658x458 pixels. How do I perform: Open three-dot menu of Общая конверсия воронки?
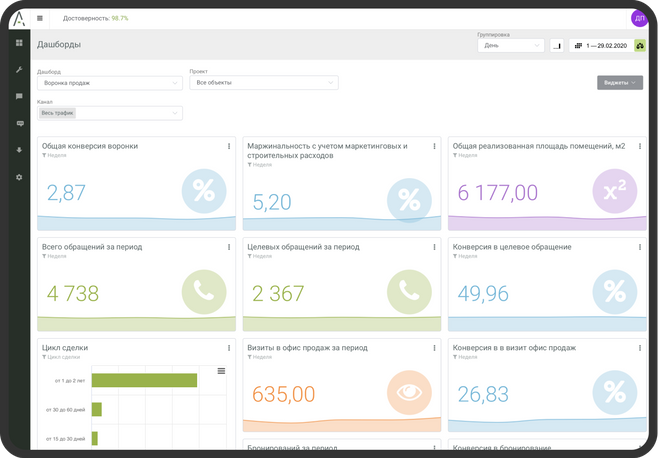(229, 147)
